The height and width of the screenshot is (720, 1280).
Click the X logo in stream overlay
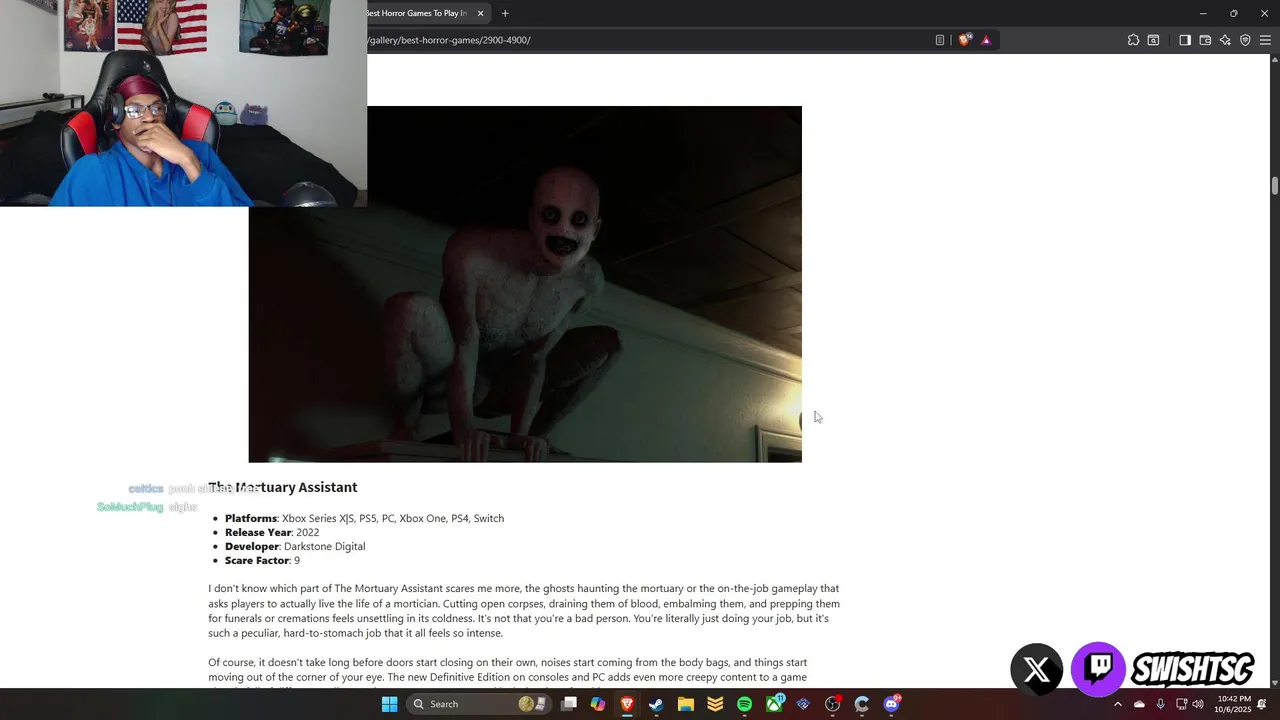[x=1037, y=669]
